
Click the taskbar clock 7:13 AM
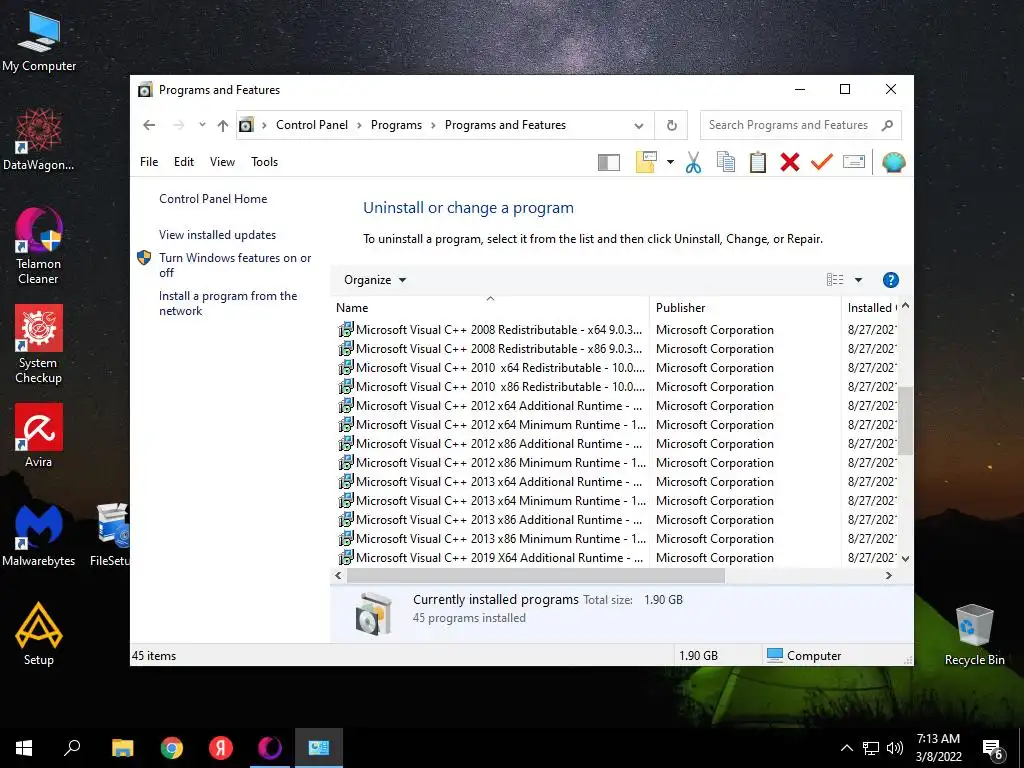tap(938, 739)
